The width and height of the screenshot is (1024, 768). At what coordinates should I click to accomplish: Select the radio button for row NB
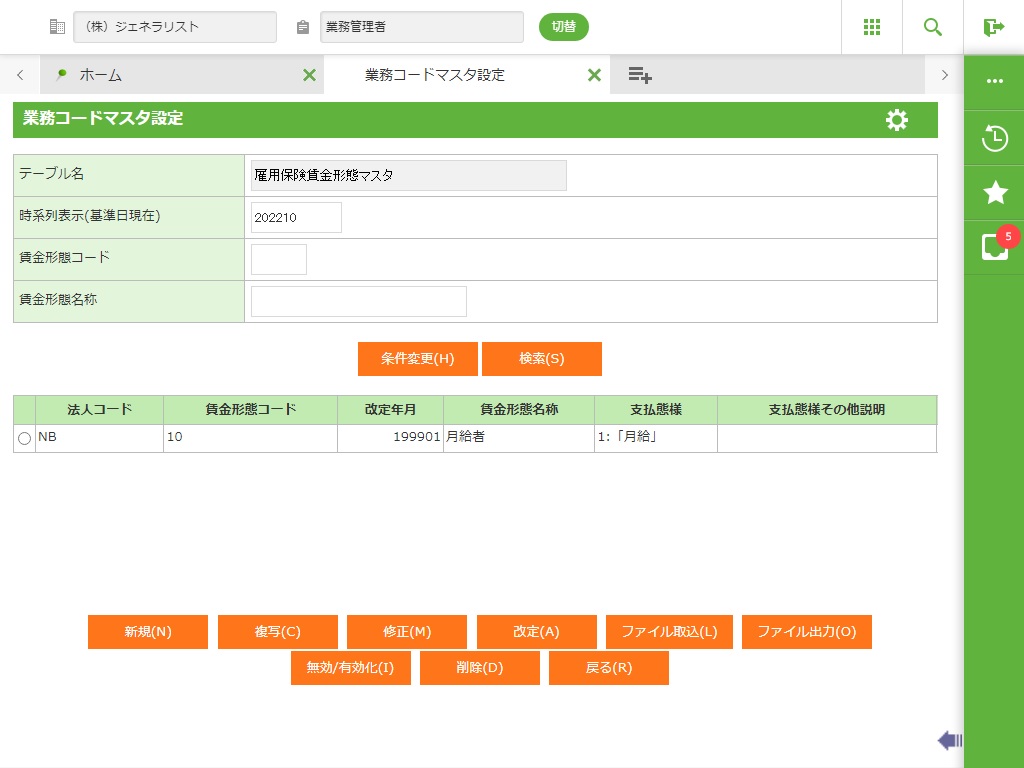click(24, 439)
